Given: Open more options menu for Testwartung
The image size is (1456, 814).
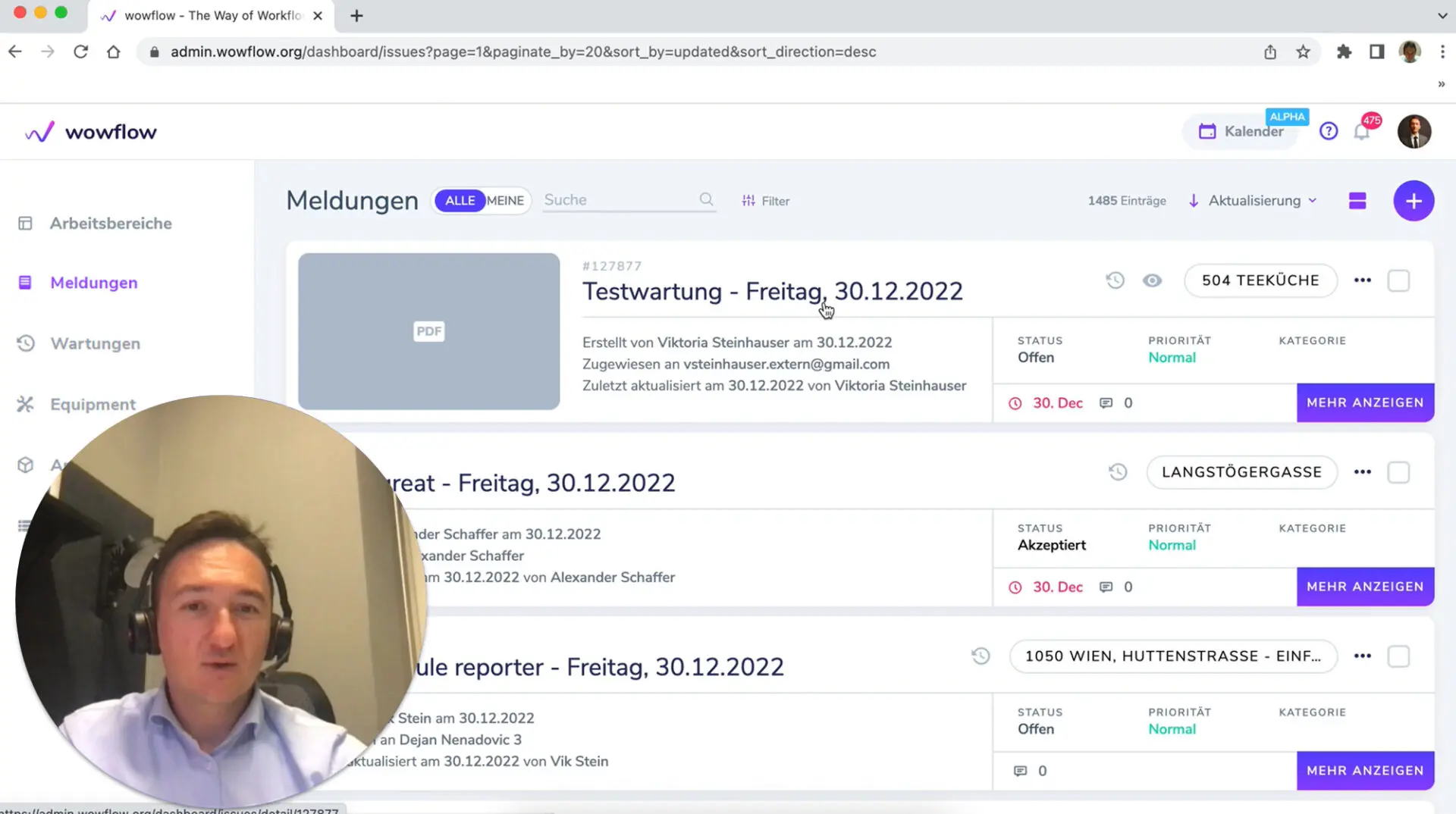Looking at the screenshot, I should (1363, 280).
